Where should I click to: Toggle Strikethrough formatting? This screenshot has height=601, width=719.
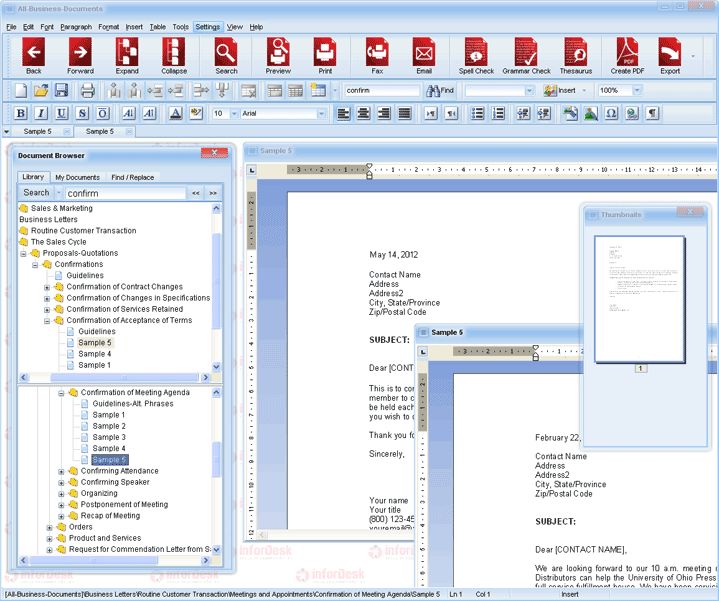click(82, 113)
